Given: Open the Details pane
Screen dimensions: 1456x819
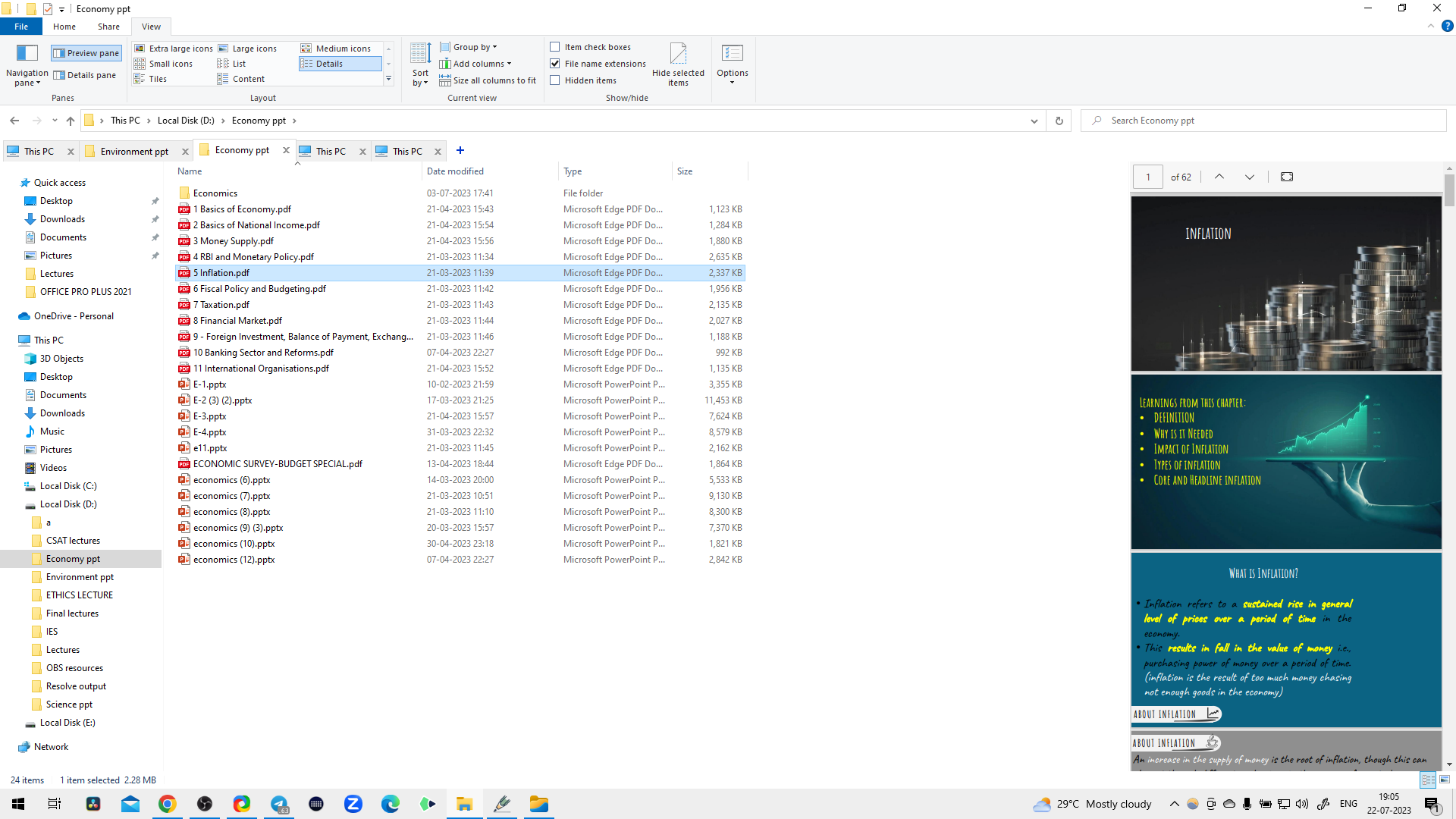Looking at the screenshot, I should pyautogui.click(x=84, y=74).
